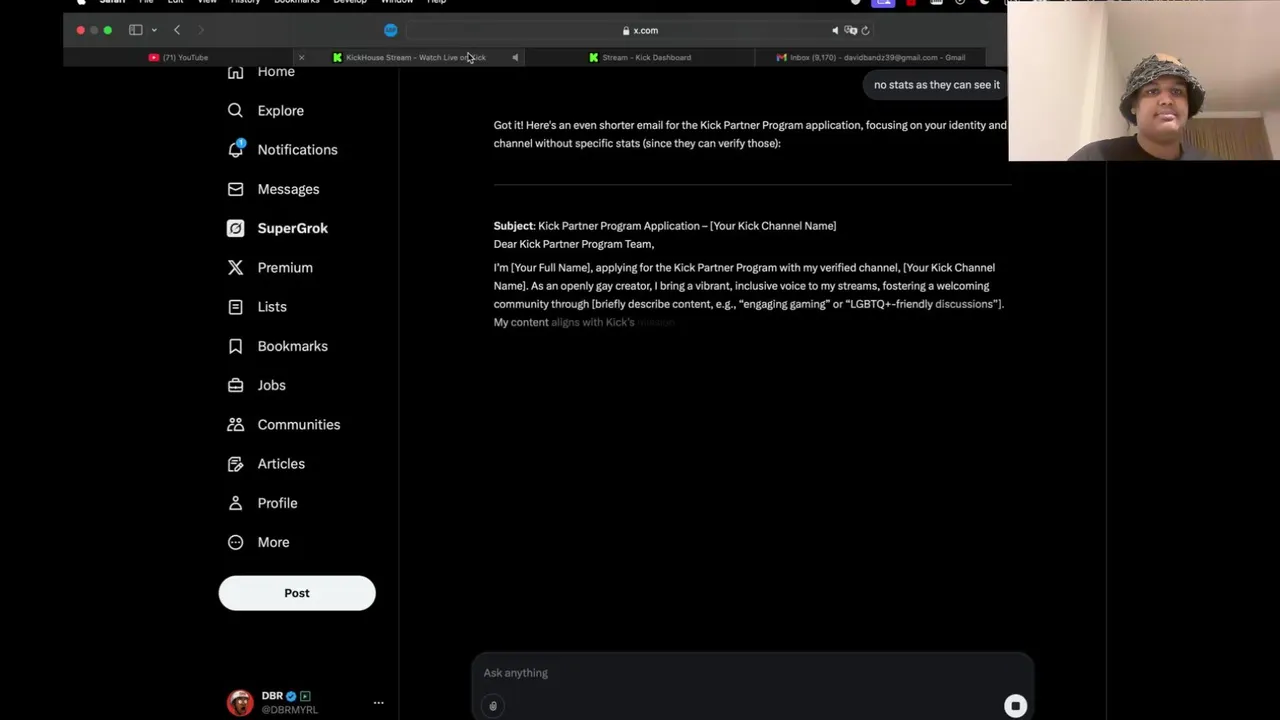Image resolution: width=1280 pixels, height=720 pixels.
Task: Open the Explore link
Action: pyautogui.click(x=280, y=111)
